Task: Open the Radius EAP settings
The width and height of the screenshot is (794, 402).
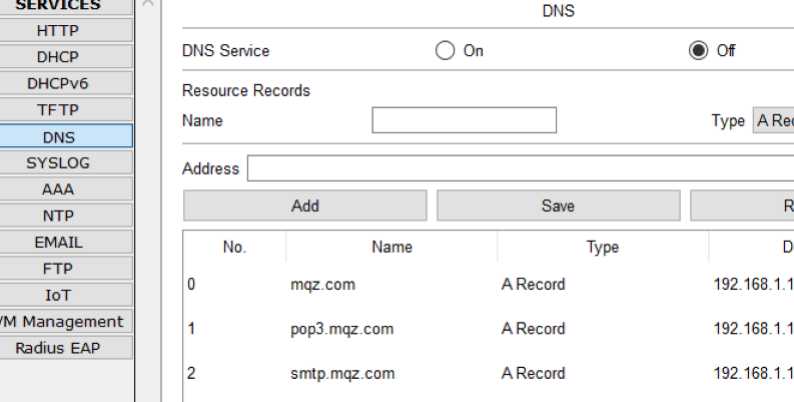Action: tap(58, 348)
